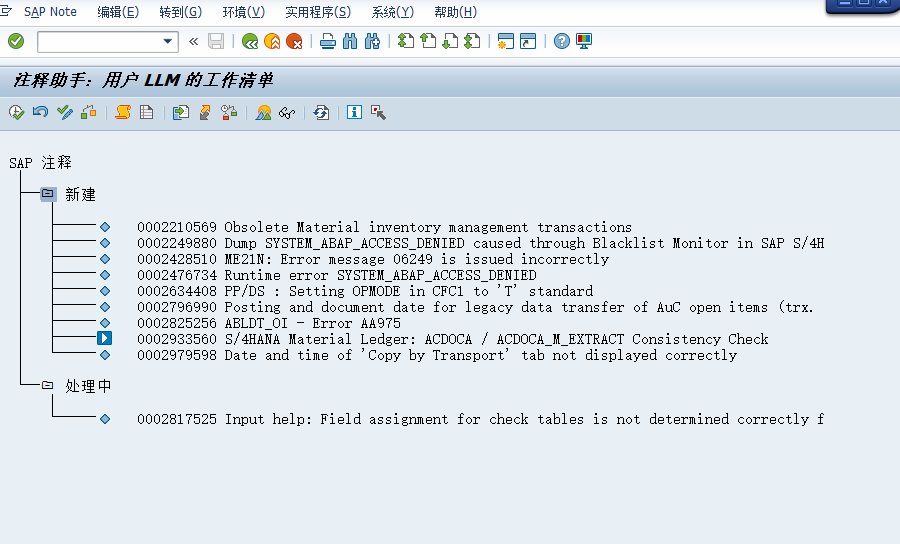Go back with the green Back icon
The image size is (900, 544).
pos(250,41)
